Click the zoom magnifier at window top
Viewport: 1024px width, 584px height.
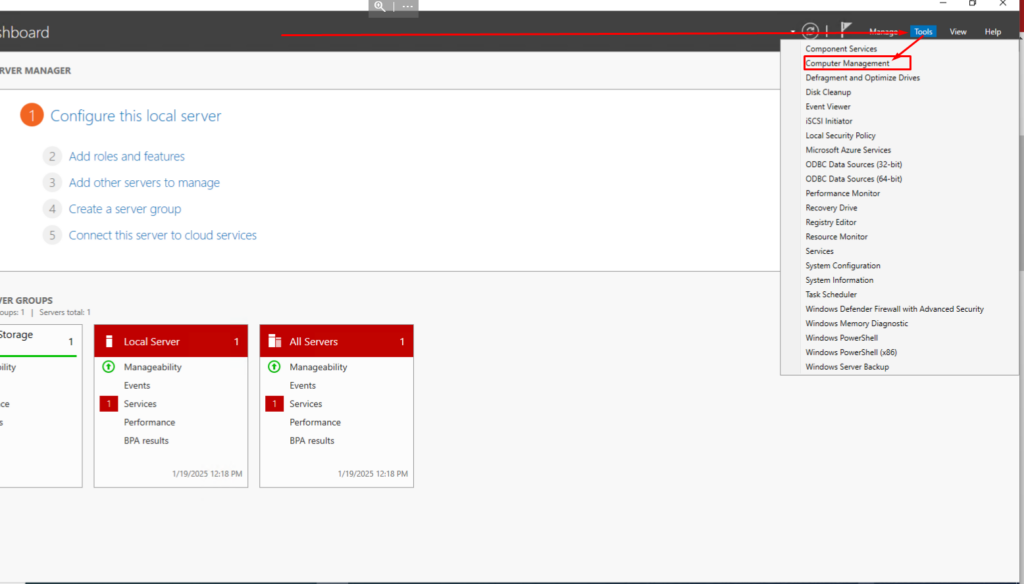coord(380,6)
